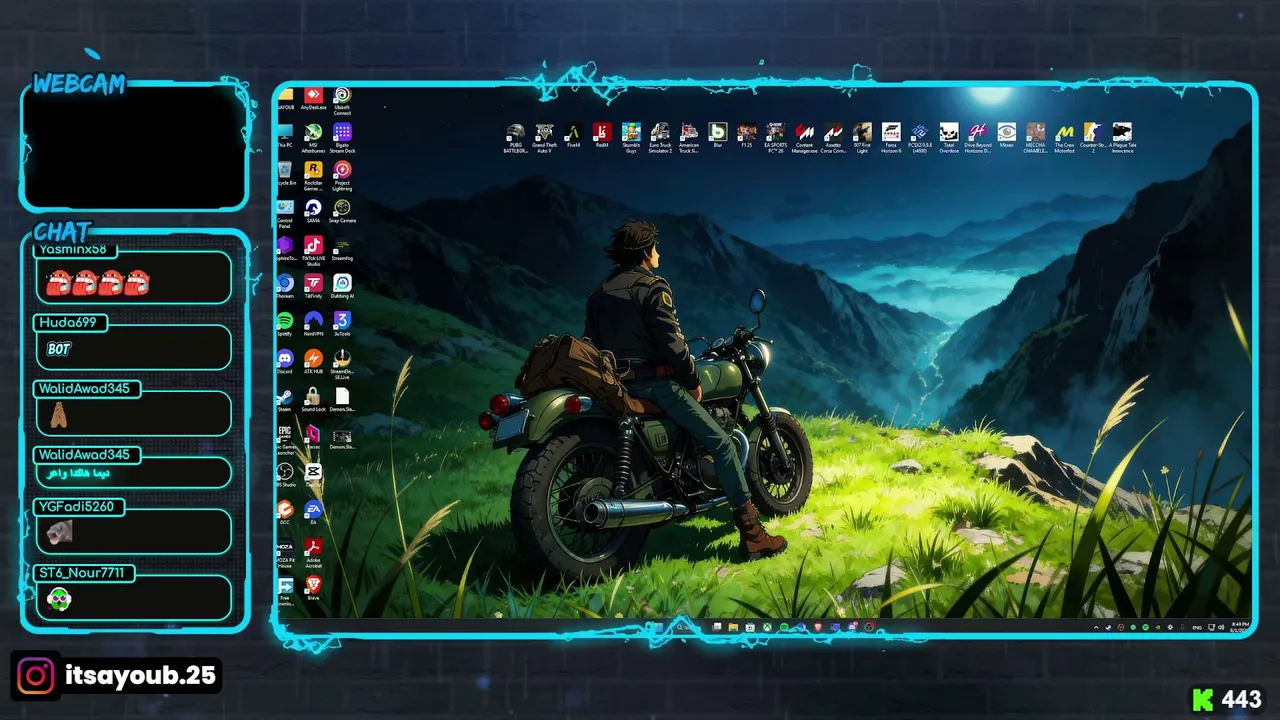1280x720 pixels.
Task: Open the TikFinity desktop icon
Action: point(313,287)
